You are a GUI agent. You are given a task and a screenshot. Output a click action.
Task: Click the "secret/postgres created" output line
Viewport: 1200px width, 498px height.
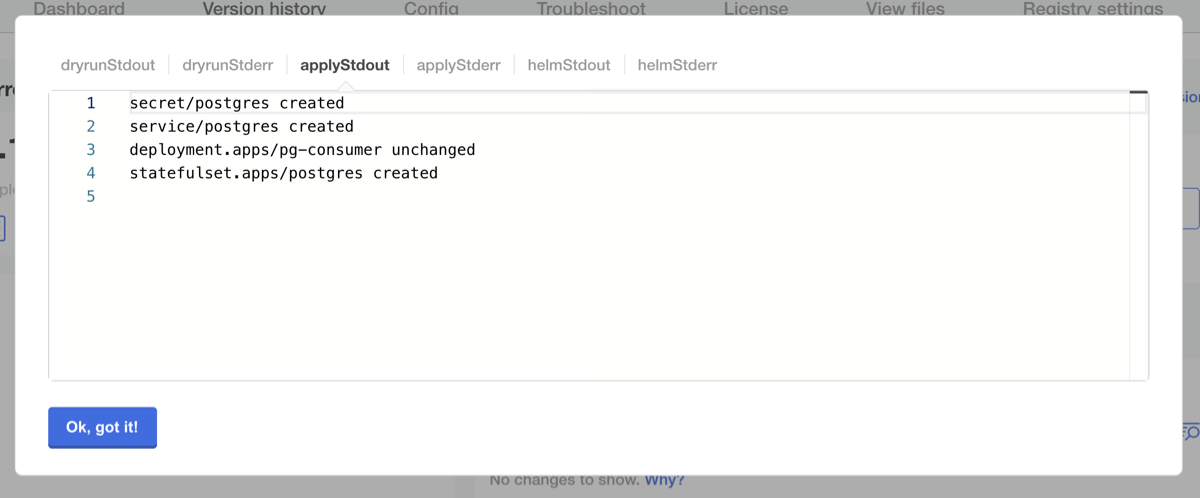(237, 103)
